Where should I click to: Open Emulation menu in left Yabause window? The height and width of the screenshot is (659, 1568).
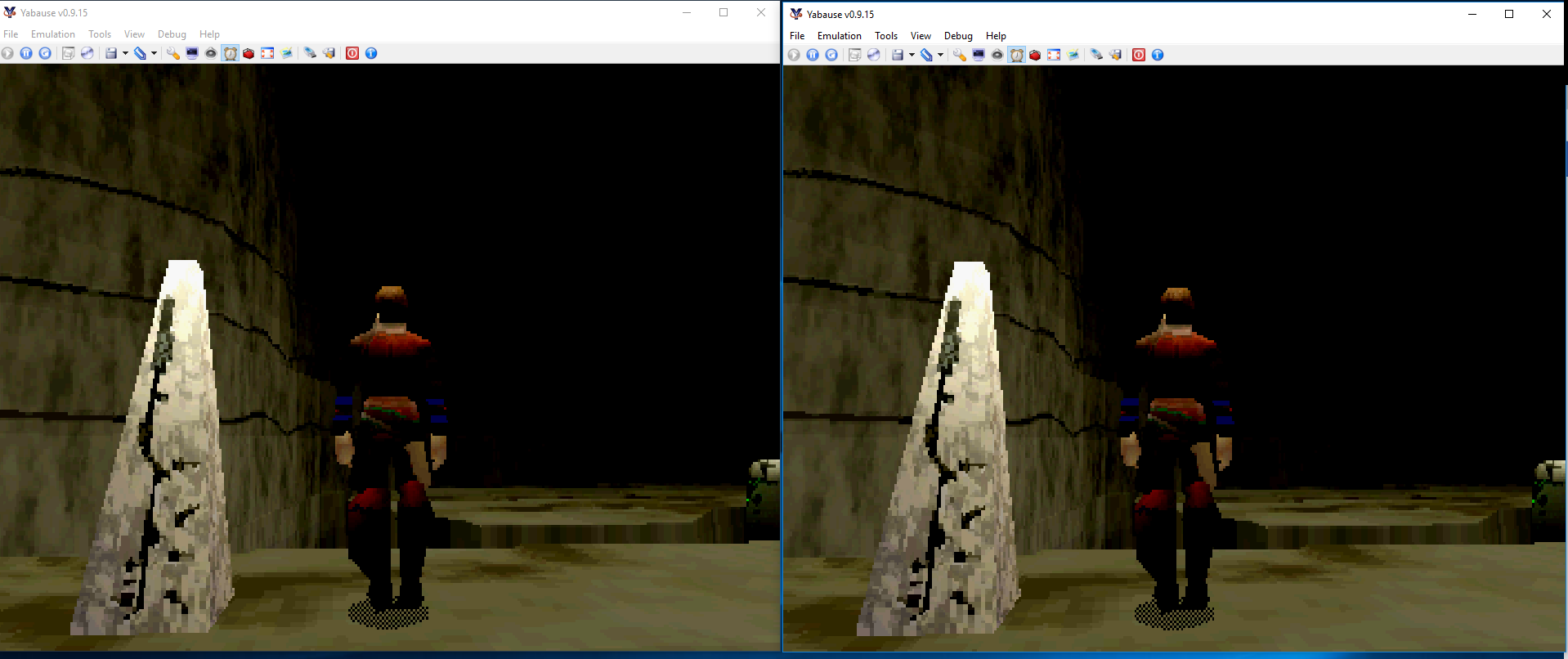click(53, 34)
